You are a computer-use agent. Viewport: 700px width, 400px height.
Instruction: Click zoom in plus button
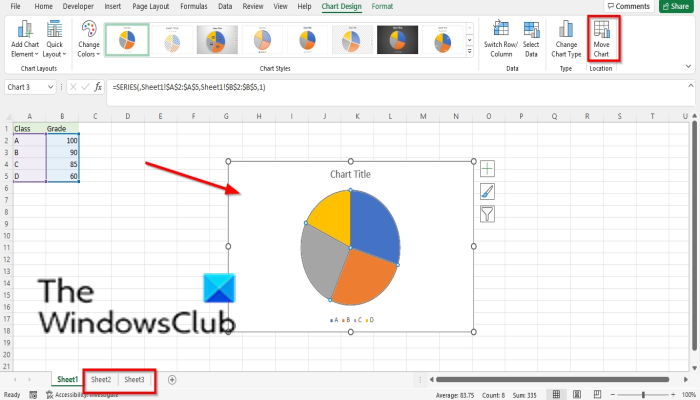pos(673,395)
